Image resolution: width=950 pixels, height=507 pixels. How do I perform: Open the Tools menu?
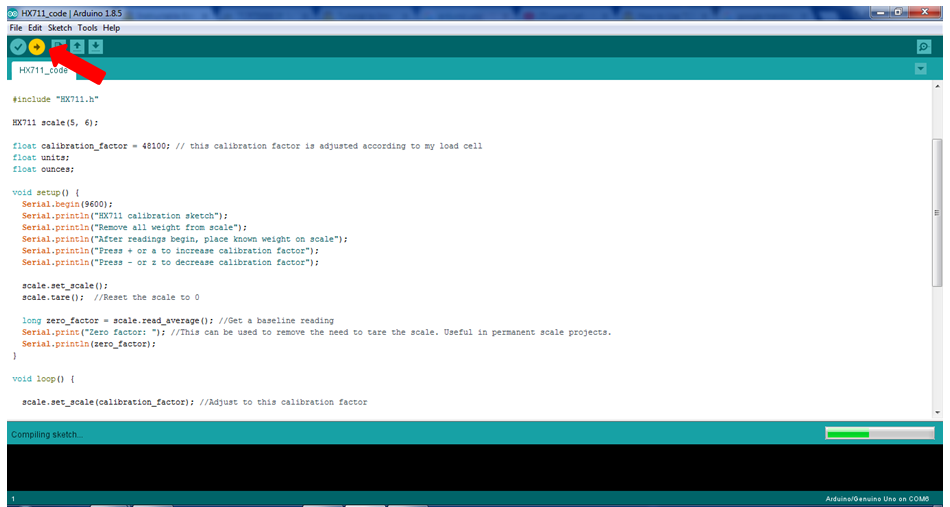click(x=87, y=28)
